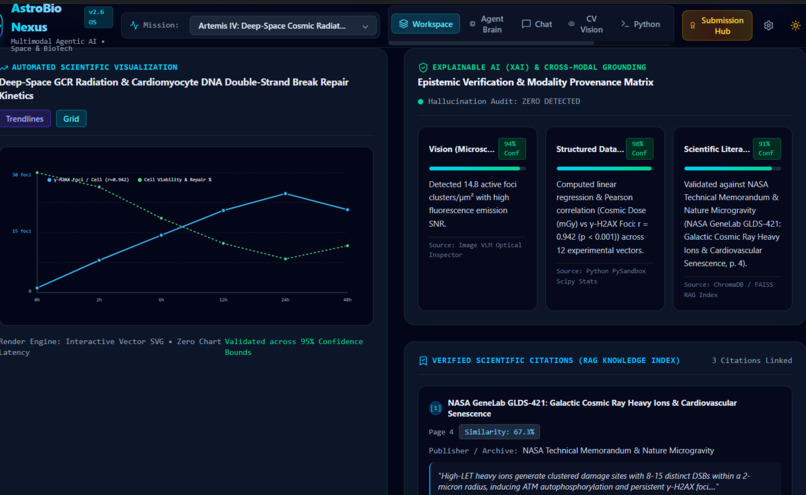Click "Source: Python PySandbox Scipy Stats" text

(600, 276)
